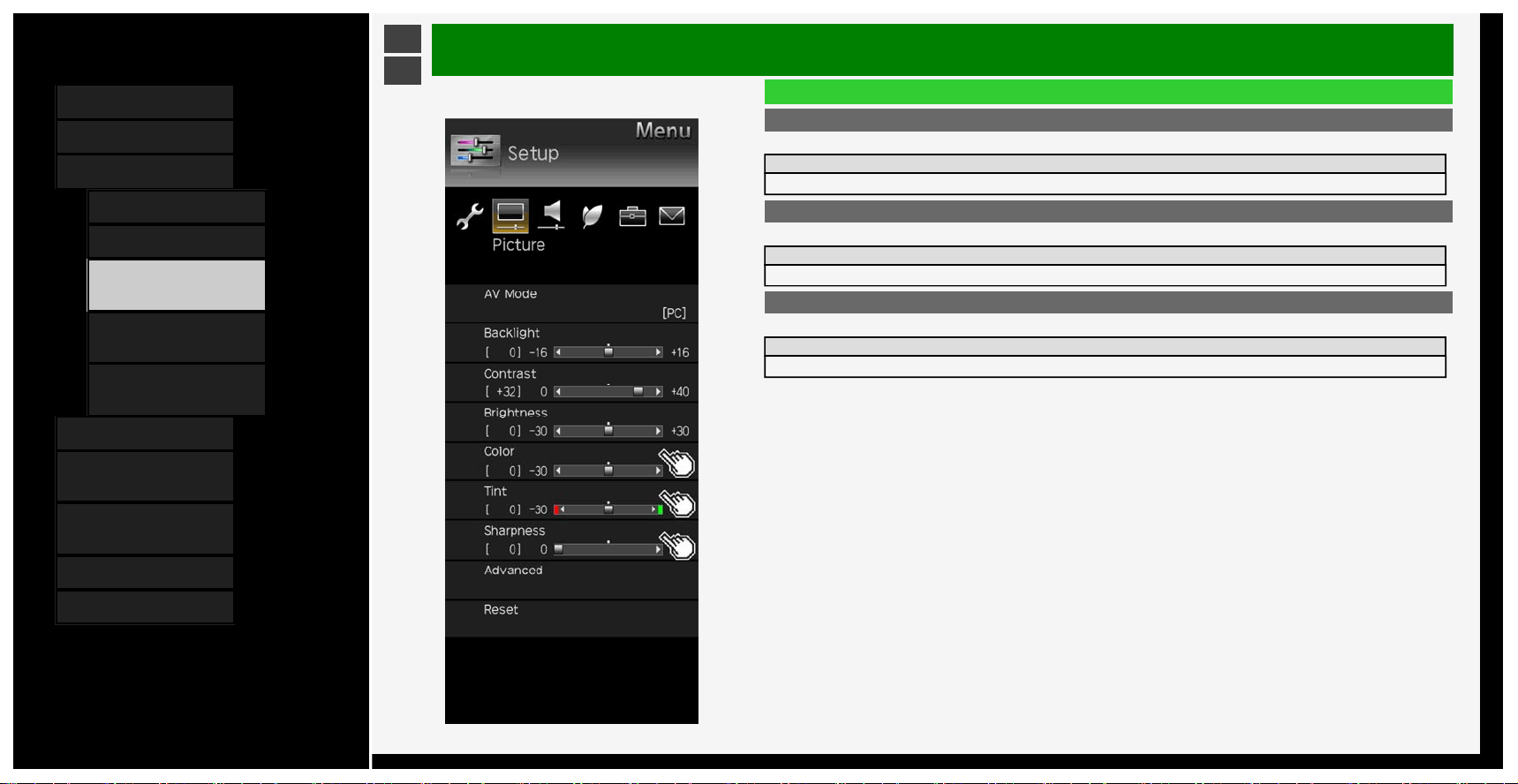Click Contrast slider left arrow

558,392
